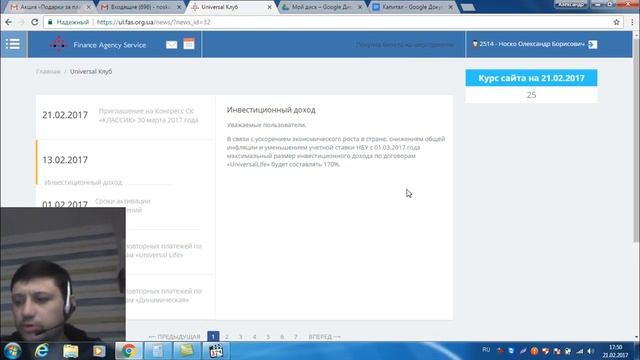Switch to the Входящие Gmail tab
The image size is (640, 360).
coord(142,7)
